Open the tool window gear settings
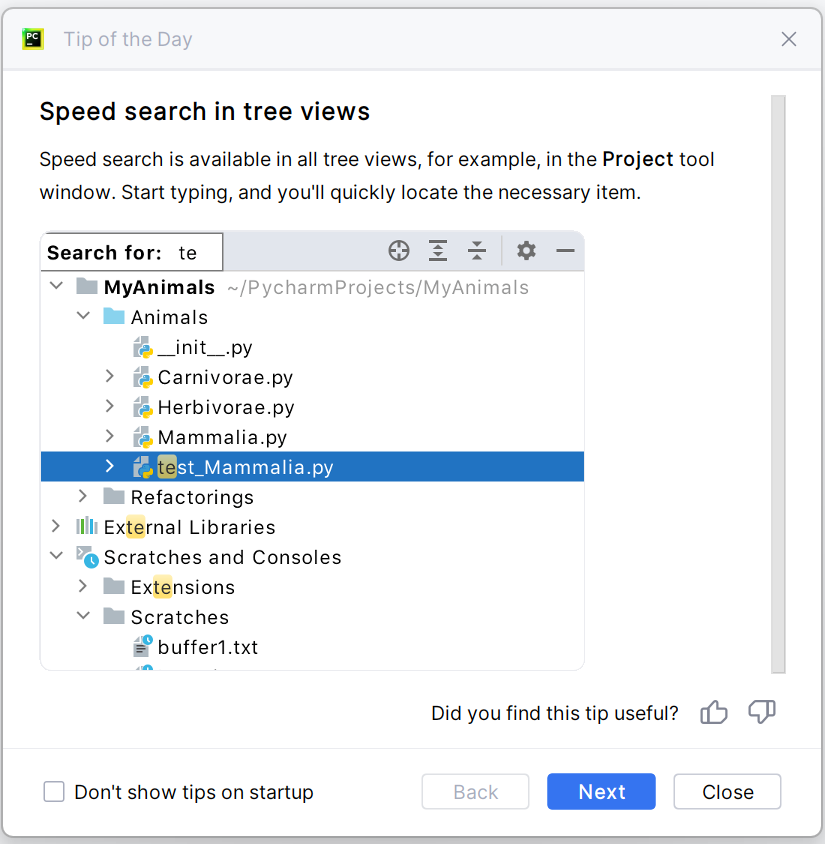This screenshot has height=844, width=825. pyautogui.click(x=526, y=251)
